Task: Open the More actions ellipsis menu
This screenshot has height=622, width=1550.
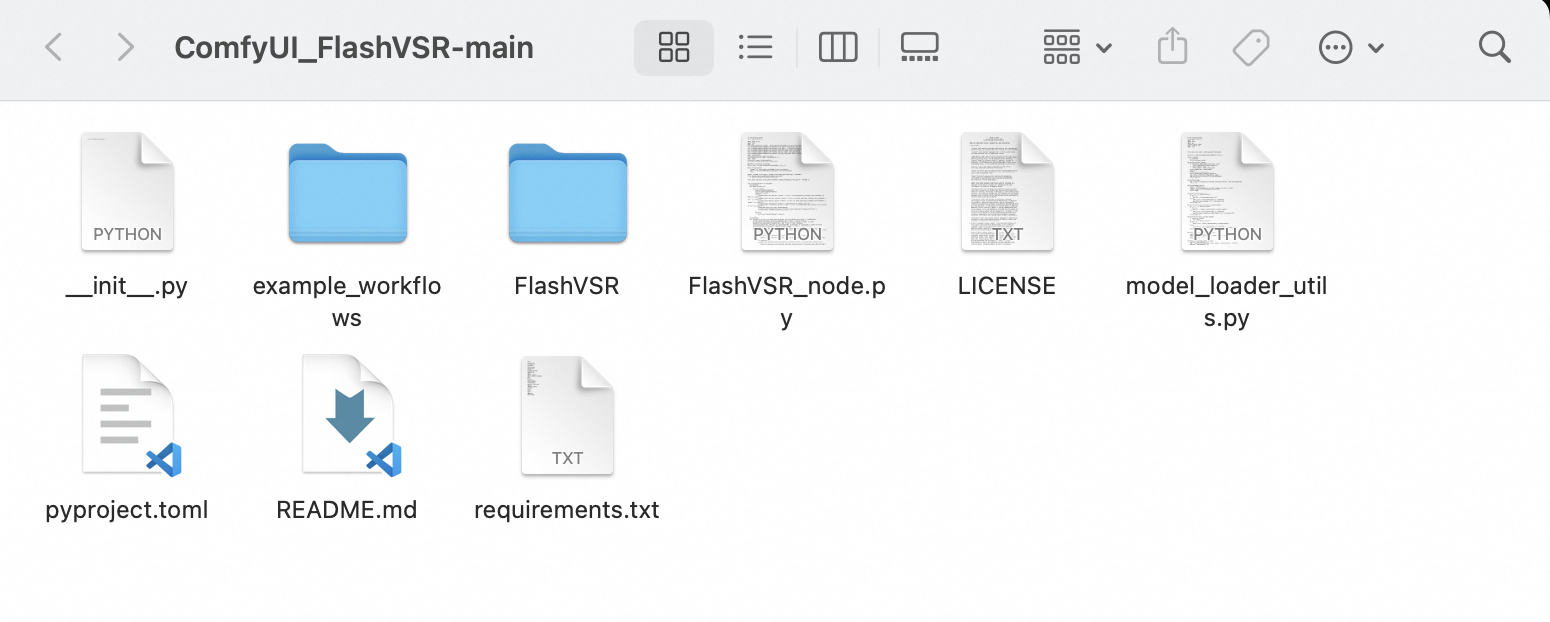Action: (1350, 47)
